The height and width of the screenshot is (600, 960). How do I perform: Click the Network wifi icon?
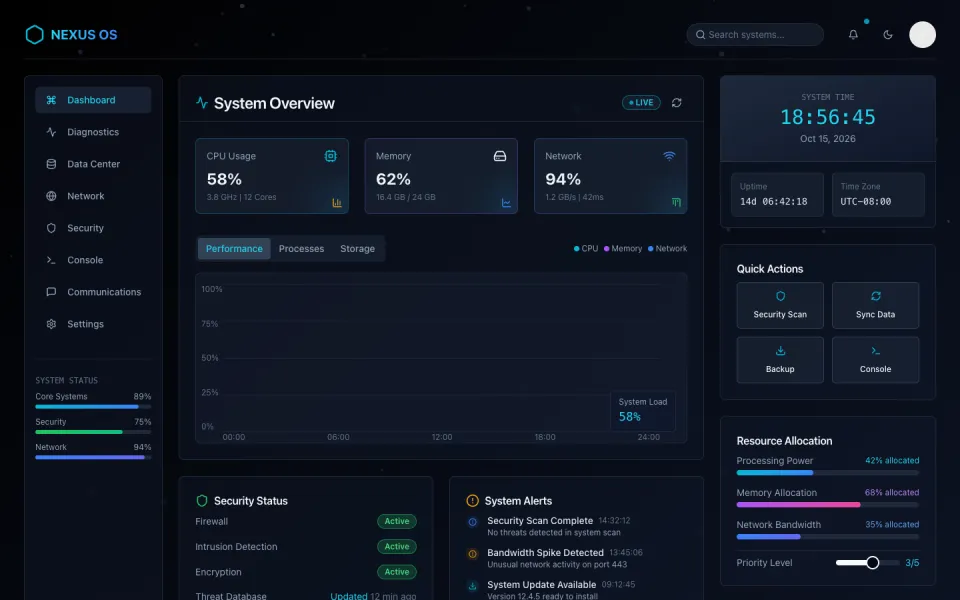coord(669,156)
